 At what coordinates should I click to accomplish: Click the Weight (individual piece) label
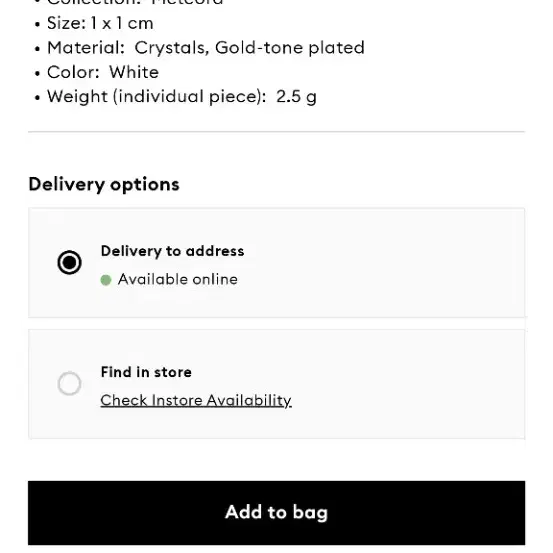(x=157, y=97)
